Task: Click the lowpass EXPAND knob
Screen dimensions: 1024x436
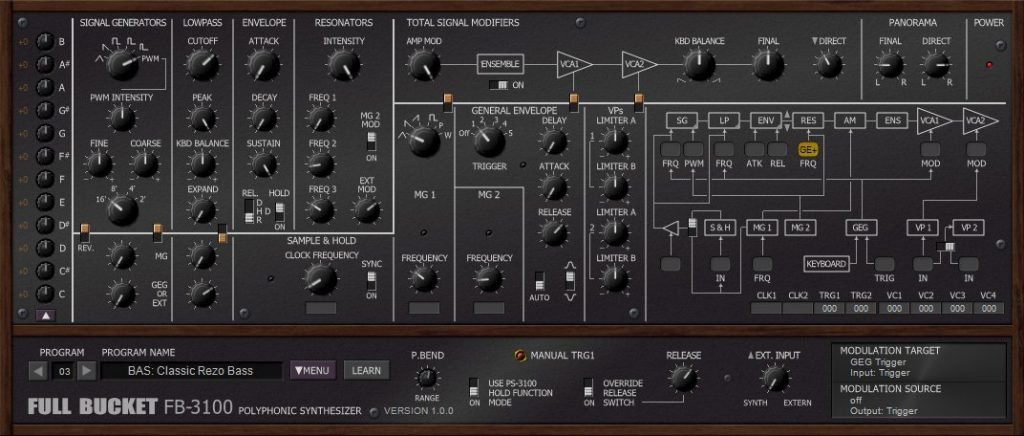Action: pos(202,210)
